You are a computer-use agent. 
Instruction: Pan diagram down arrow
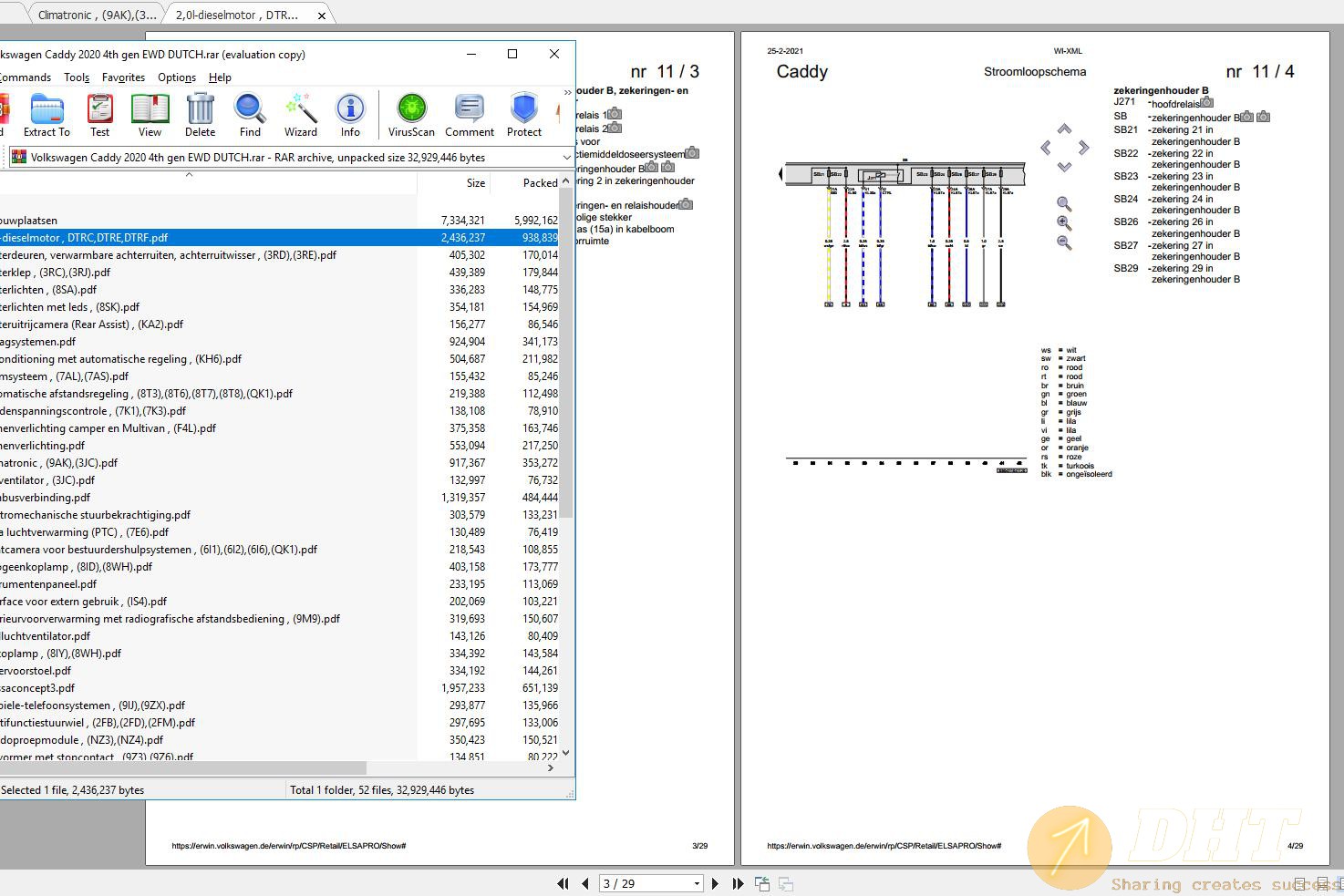click(x=1064, y=167)
